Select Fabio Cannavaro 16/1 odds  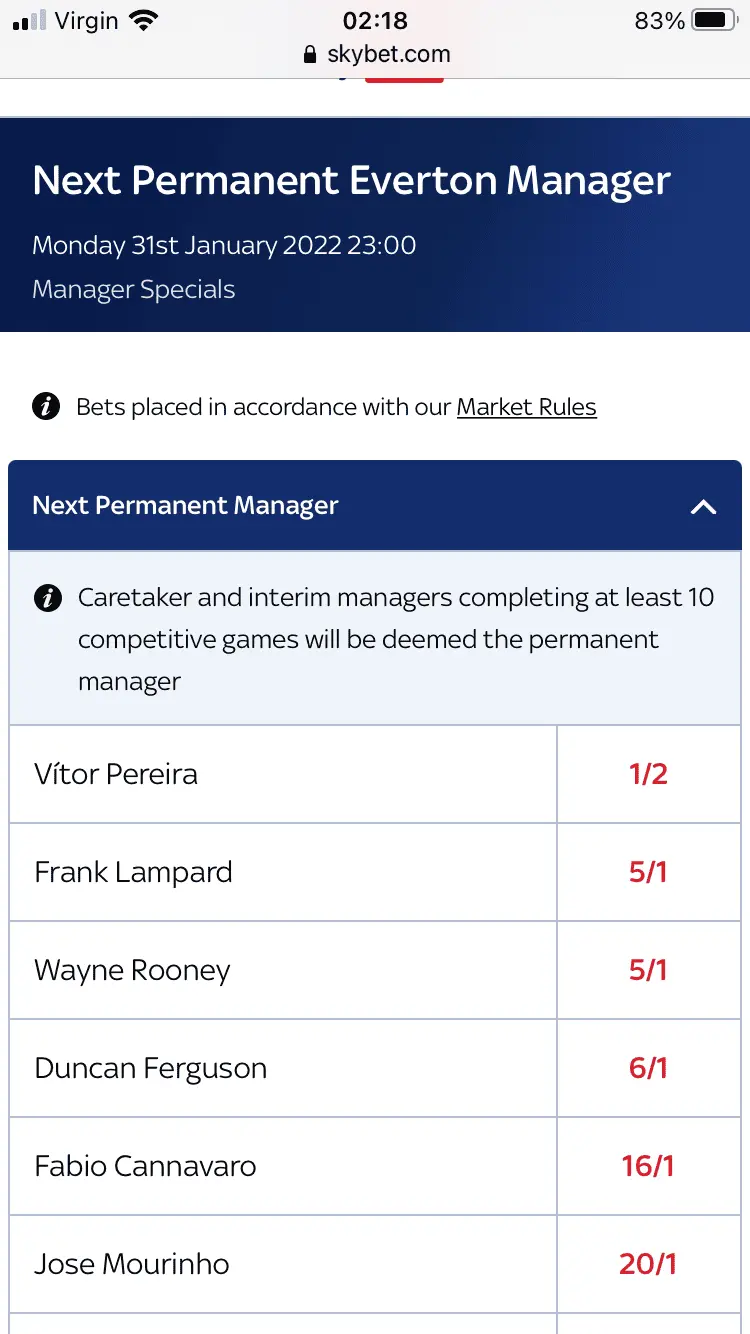pos(648,1166)
